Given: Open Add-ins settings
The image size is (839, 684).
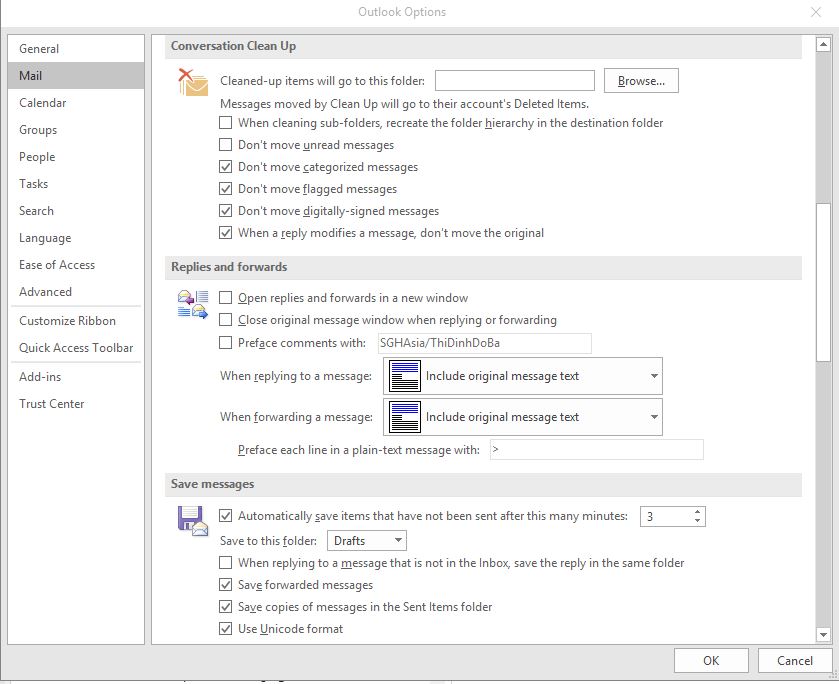Looking at the screenshot, I should pos(76,377).
